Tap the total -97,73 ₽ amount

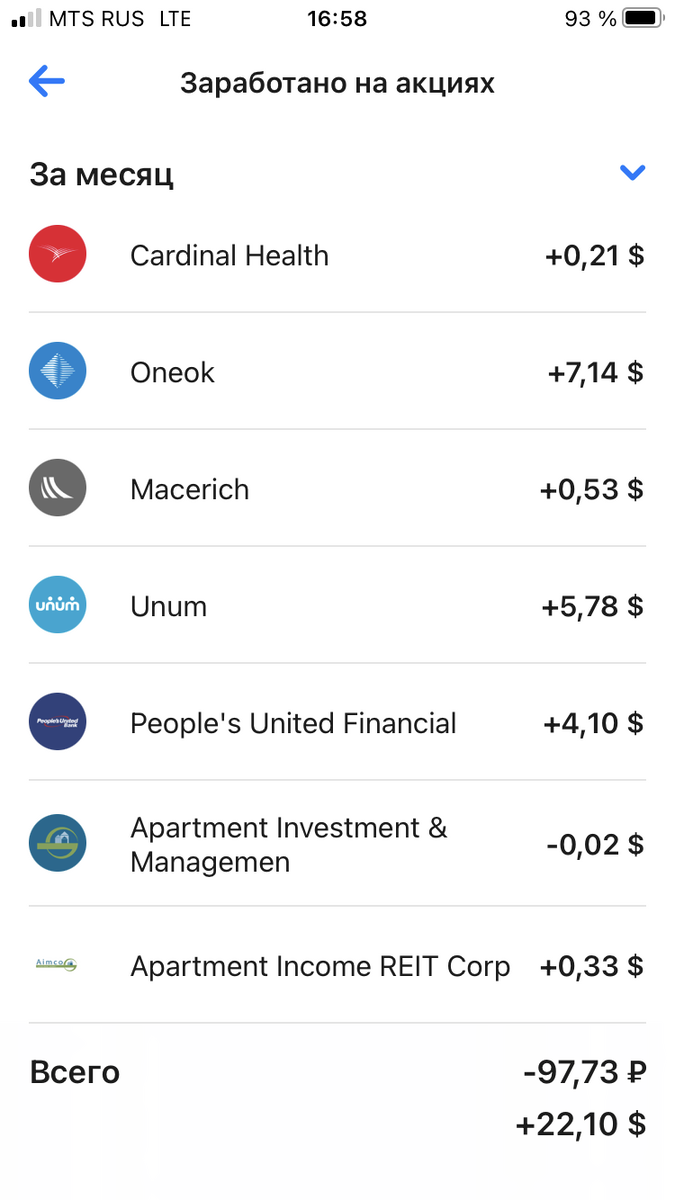pyautogui.click(x=585, y=1073)
